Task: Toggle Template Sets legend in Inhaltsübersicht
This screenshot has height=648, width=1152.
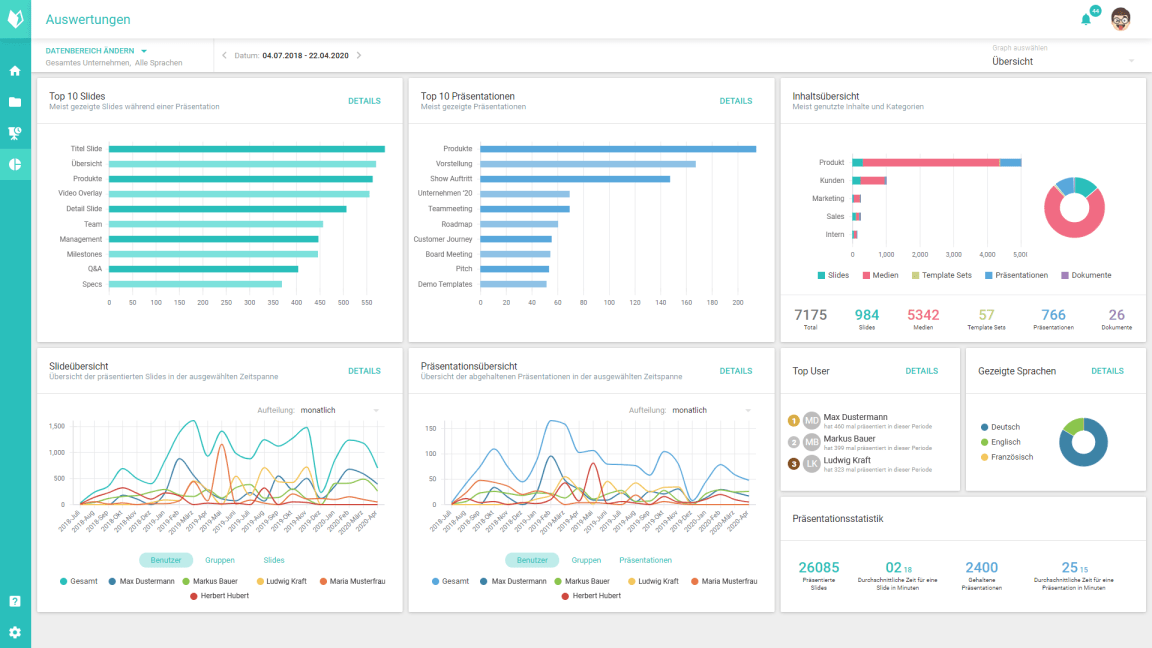Action: coord(941,276)
